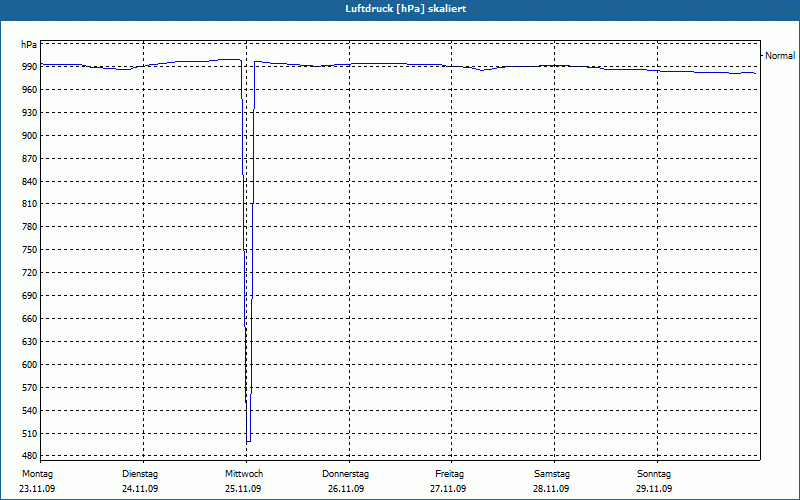Click the 'Mittwoch' day label
Screen dimensions: 800x500
tap(244, 474)
